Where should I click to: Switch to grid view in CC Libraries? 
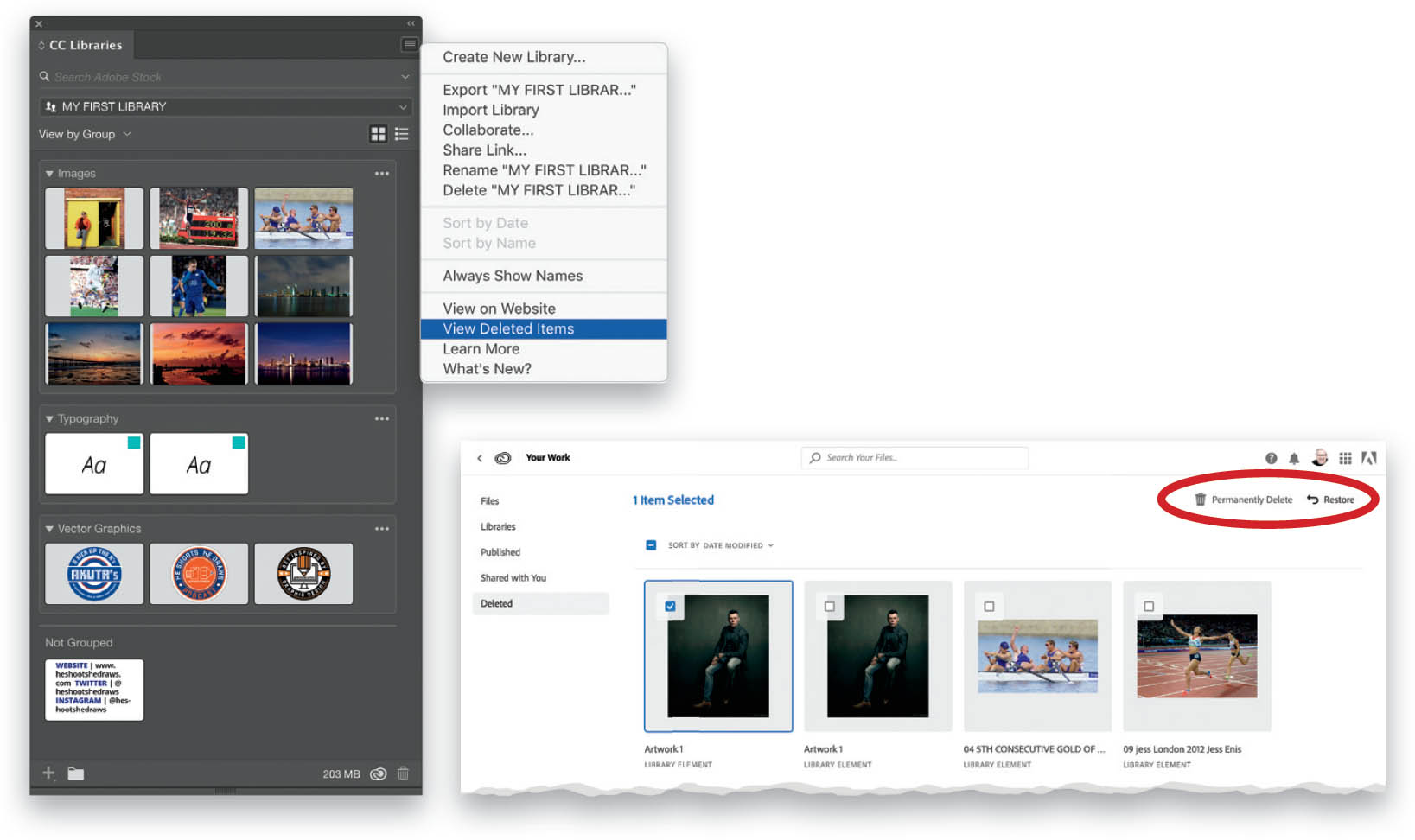pyautogui.click(x=378, y=134)
